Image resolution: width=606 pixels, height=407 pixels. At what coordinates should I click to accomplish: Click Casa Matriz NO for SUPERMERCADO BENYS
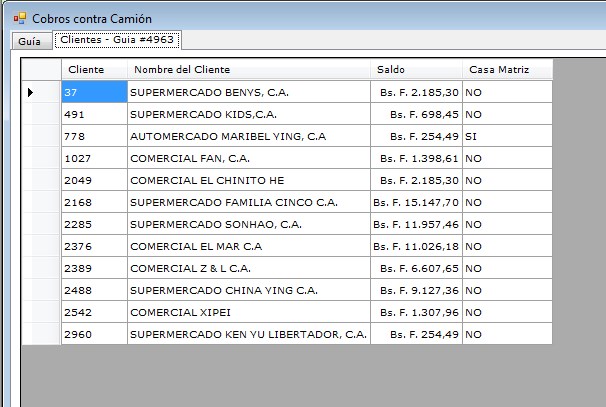(x=507, y=92)
